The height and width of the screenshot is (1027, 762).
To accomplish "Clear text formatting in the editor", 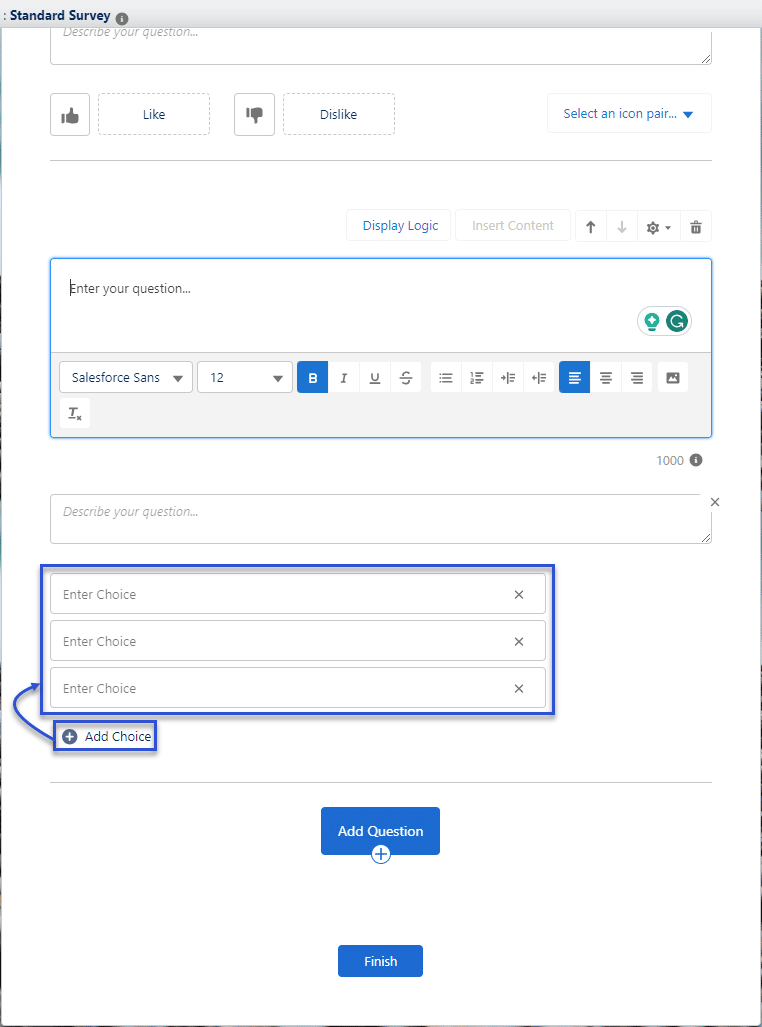I will (x=75, y=413).
